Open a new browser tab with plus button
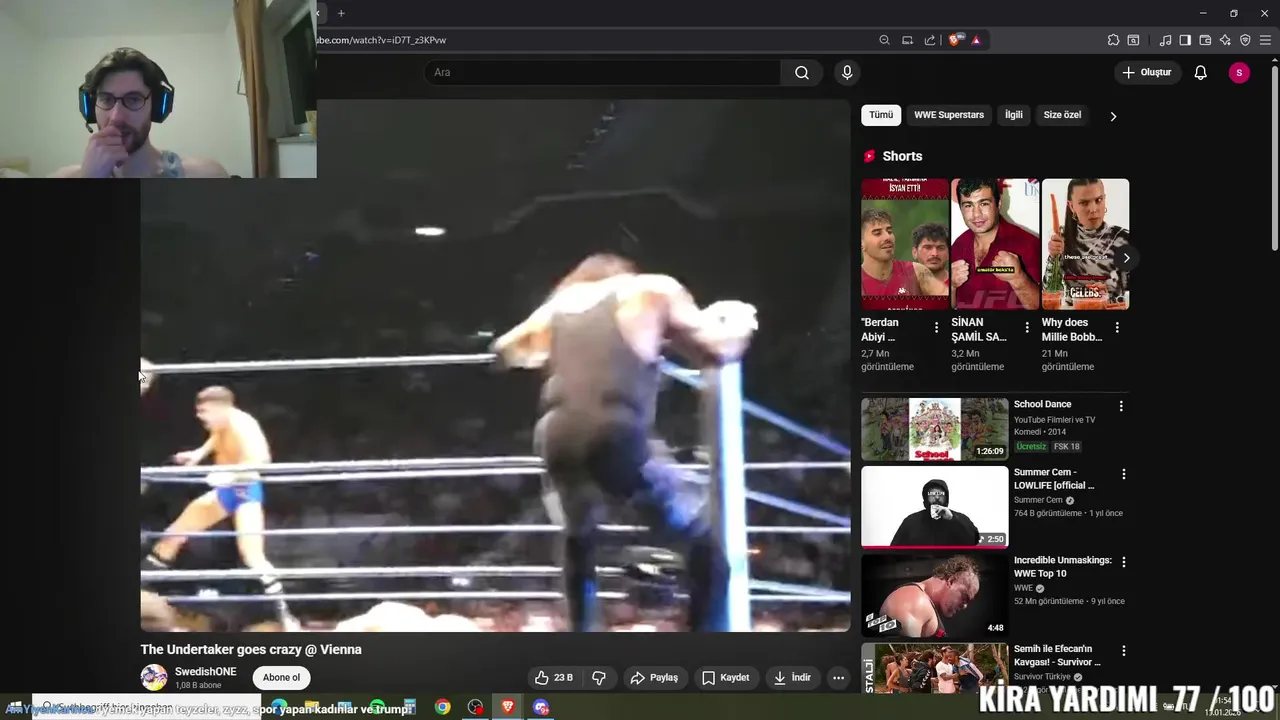This screenshot has width=1280, height=720. [x=341, y=13]
